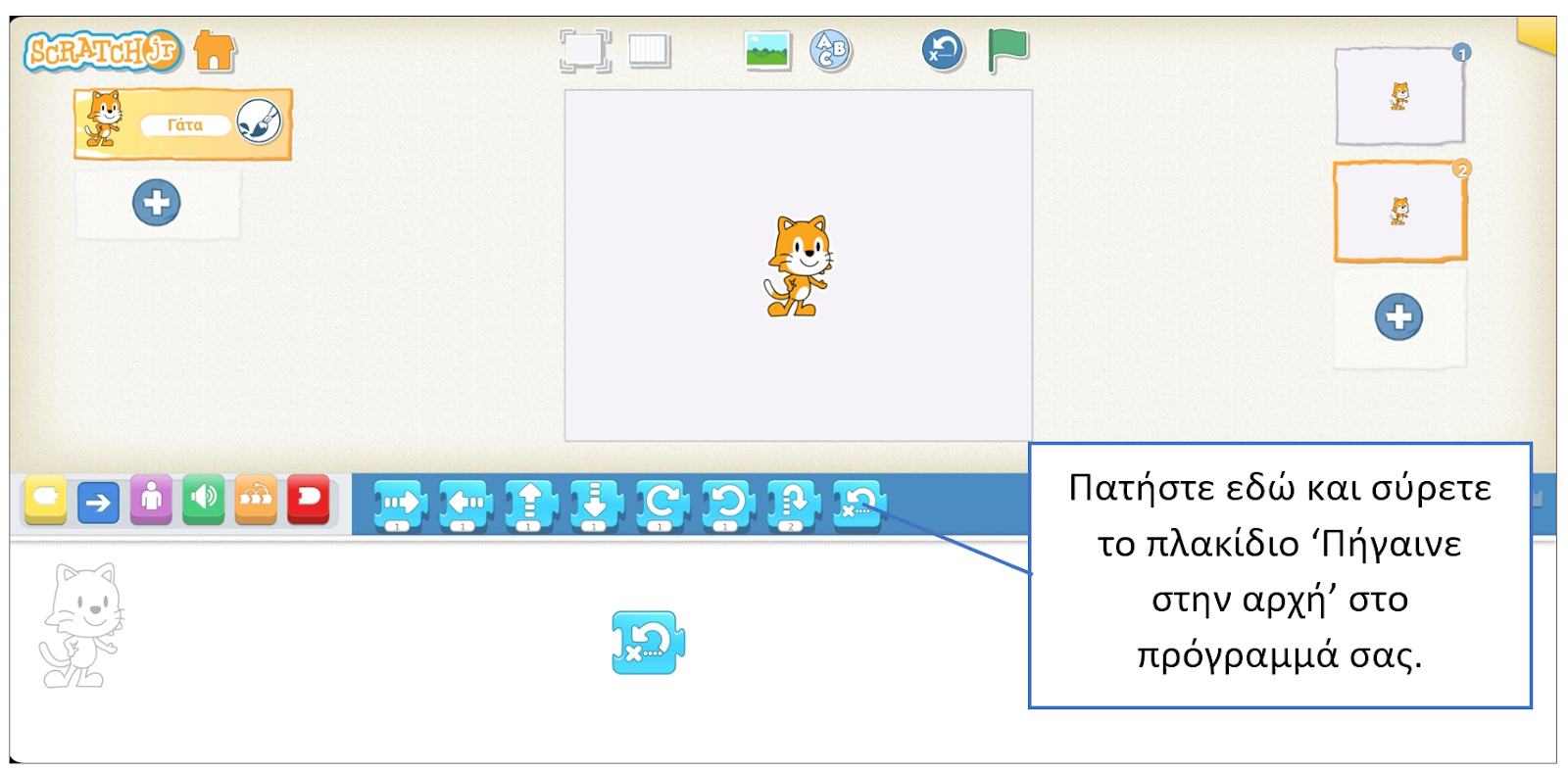Add a new page with plus button
The width and height of the screenshot is (1568, 772).
[x=1398, y=316]
